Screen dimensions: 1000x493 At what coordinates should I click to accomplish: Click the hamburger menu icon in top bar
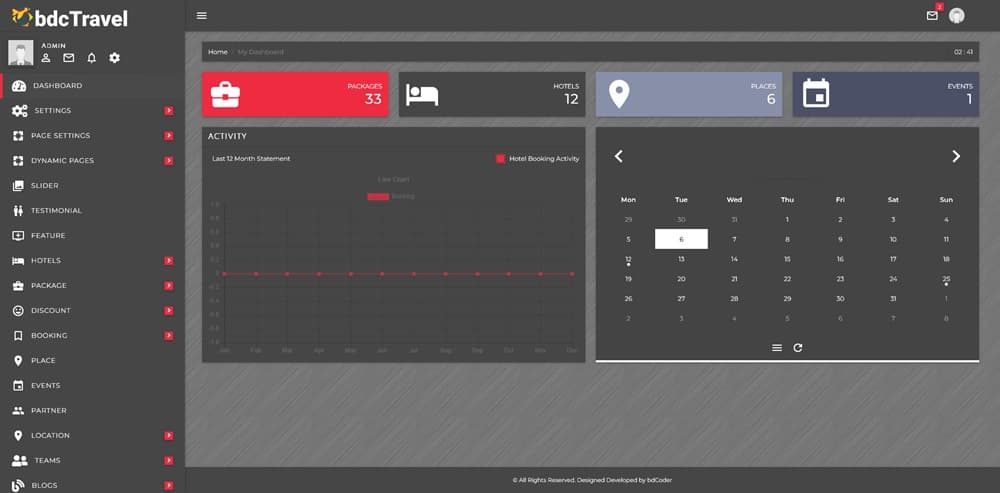[x=202, y=15]
